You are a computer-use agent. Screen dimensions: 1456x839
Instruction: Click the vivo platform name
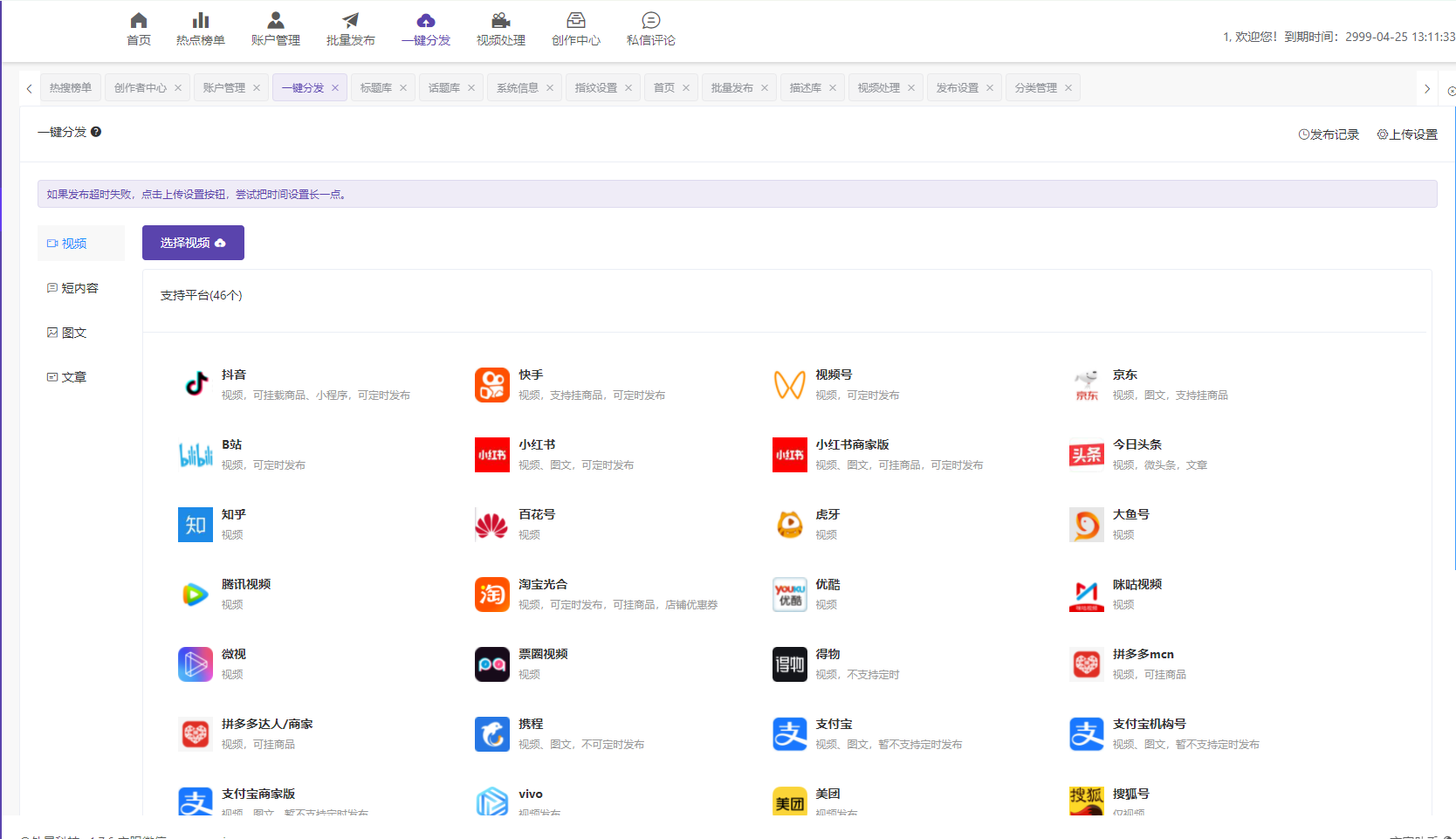click(531, 794)
